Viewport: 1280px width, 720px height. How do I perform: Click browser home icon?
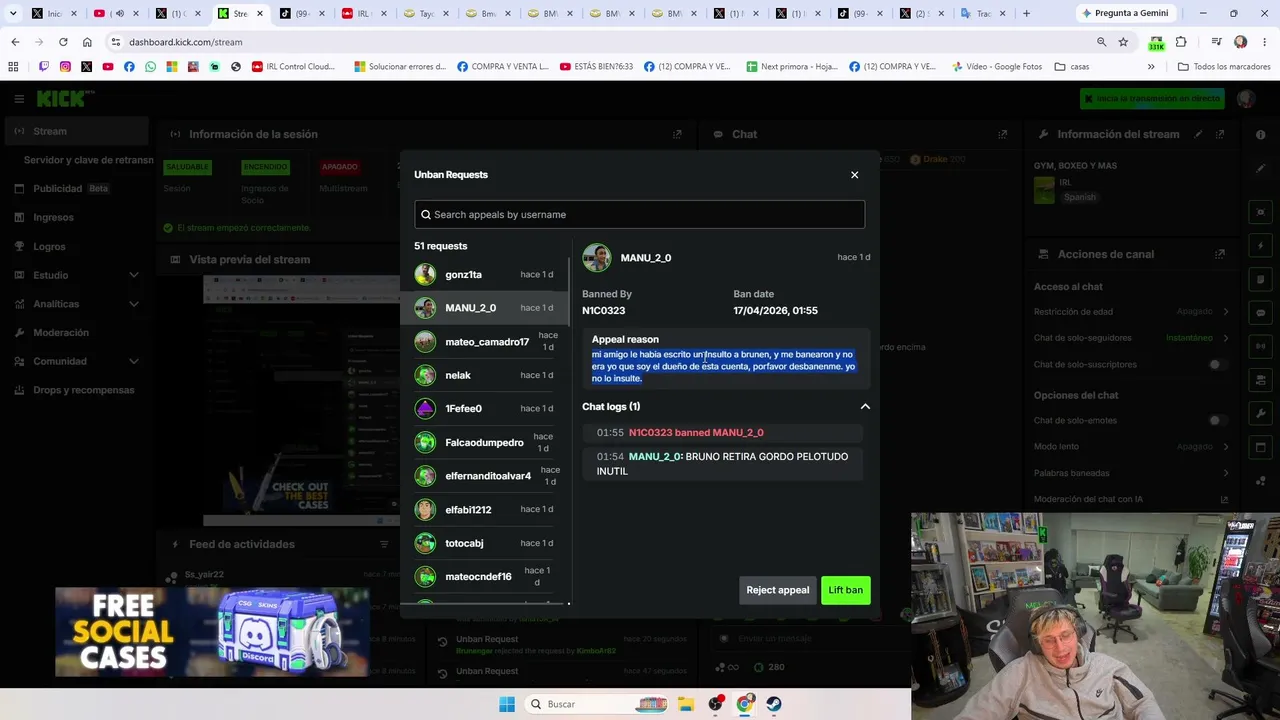pos(87,42)
